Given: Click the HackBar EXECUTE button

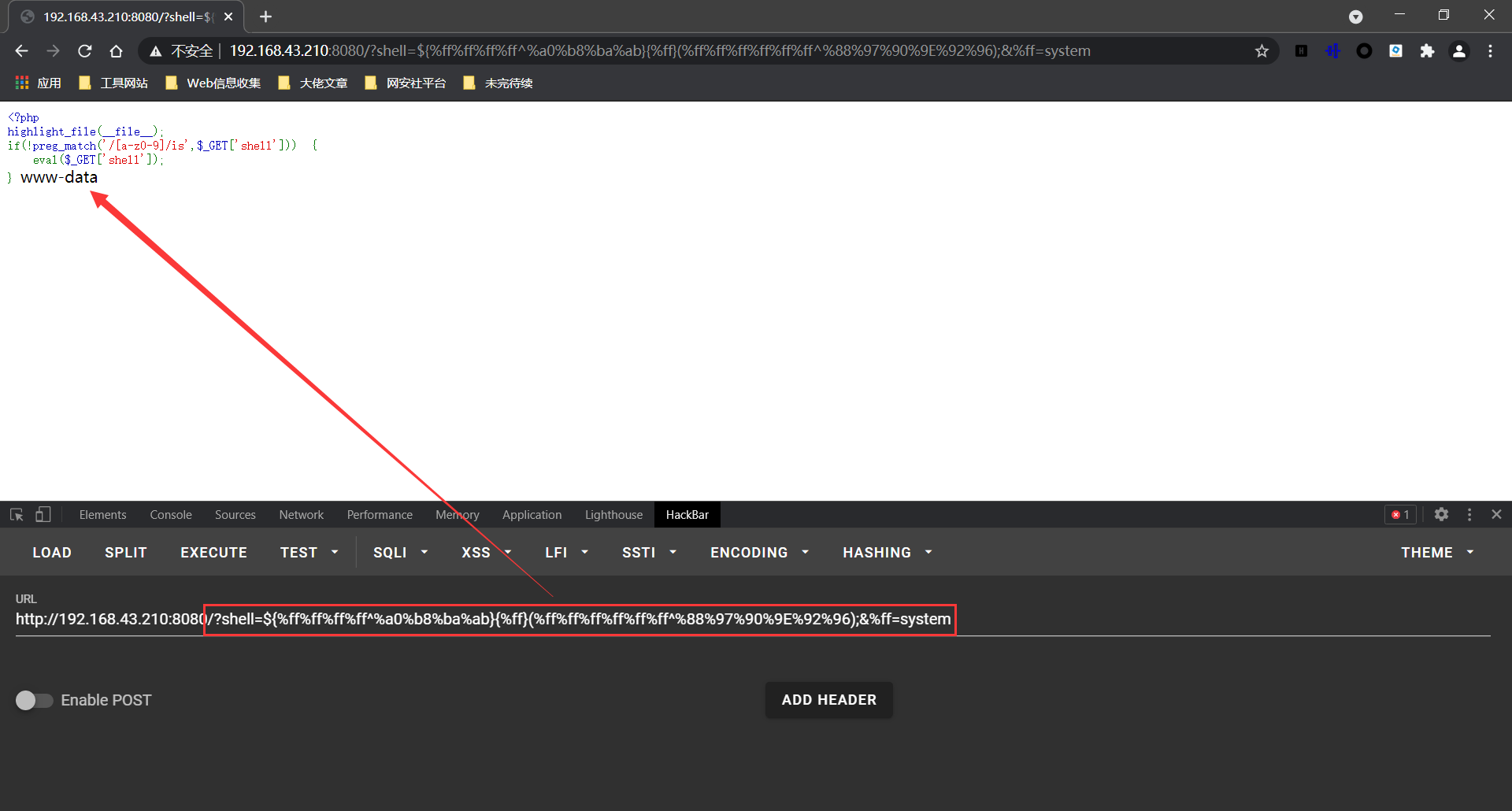Looking at the screenshot, I should [214, 553].
